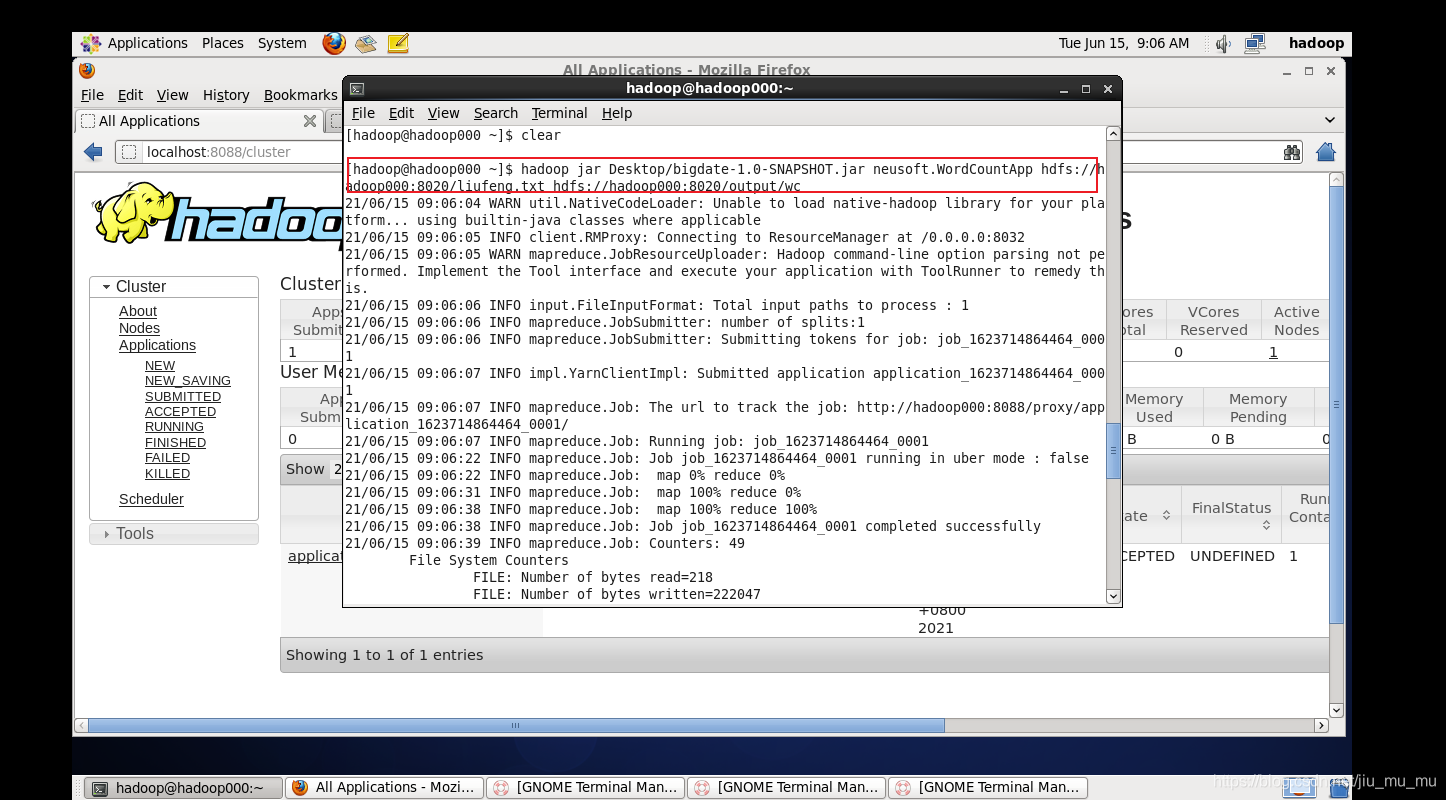Screen dimensions: 1446x800
Task: Filter applications by FAILED state
Action: [x=167, y=458]
